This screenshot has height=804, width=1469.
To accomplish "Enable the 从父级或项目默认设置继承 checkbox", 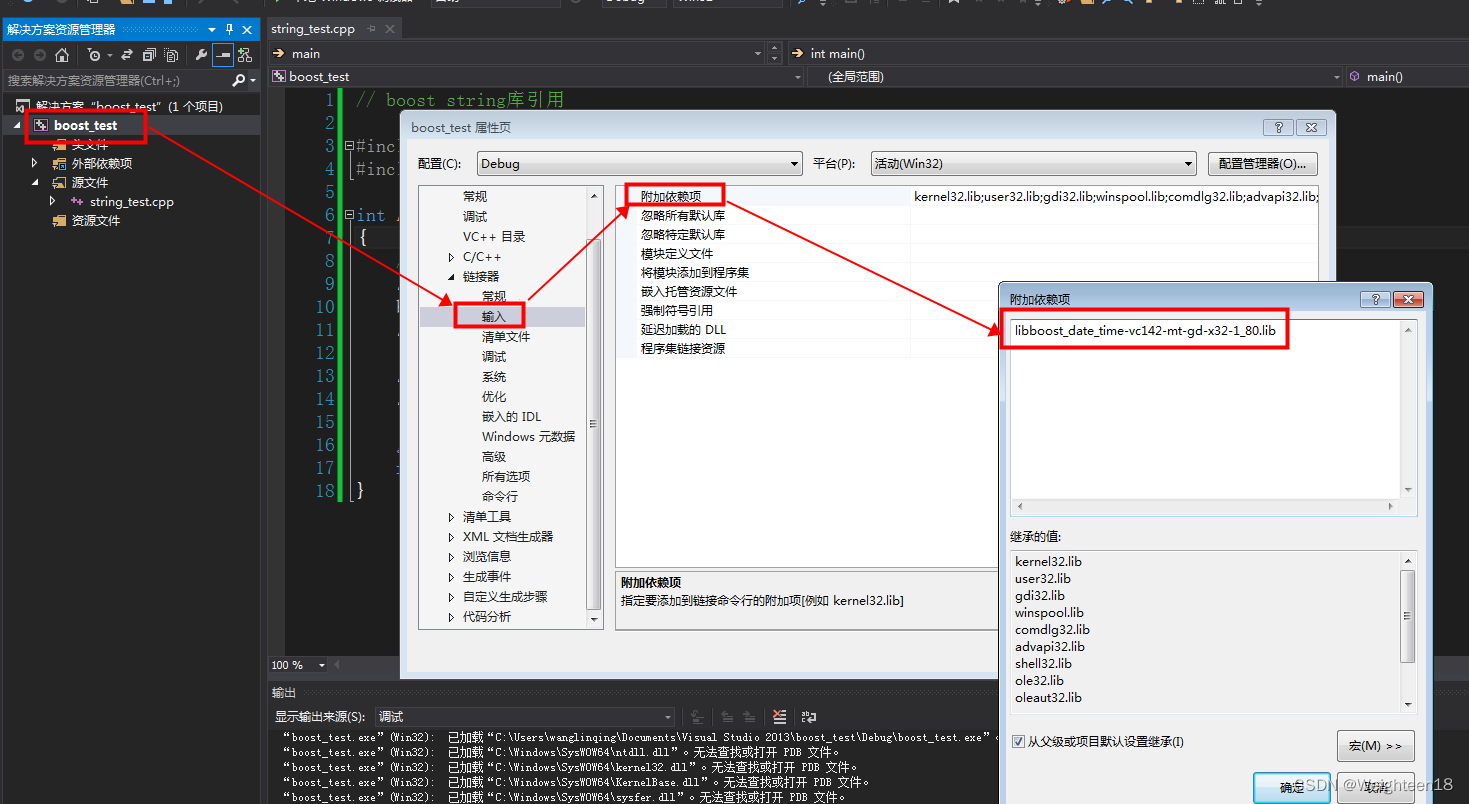I will [x=1019, y=741].
